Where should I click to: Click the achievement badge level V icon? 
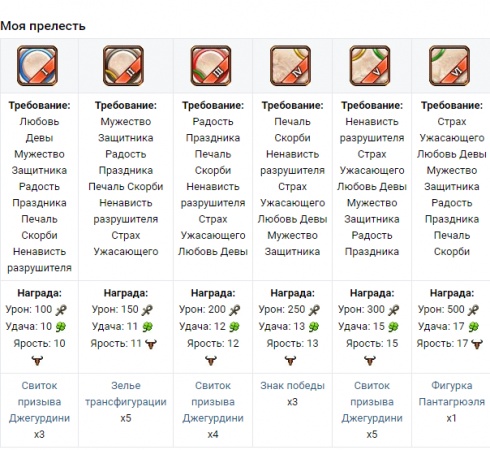point(370,66)
